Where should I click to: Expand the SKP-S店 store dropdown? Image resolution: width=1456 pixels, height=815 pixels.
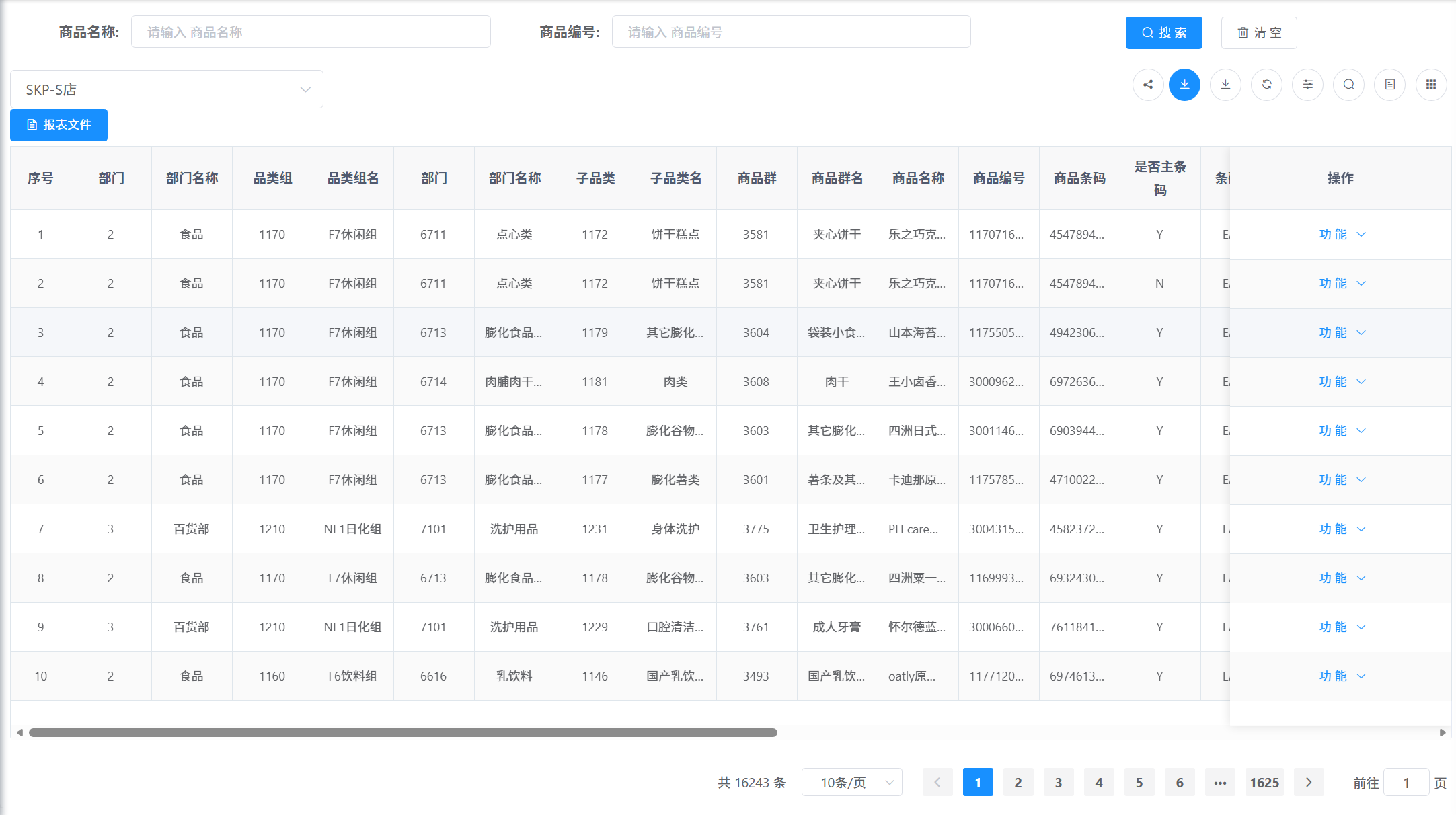click(x=167, y=89)
